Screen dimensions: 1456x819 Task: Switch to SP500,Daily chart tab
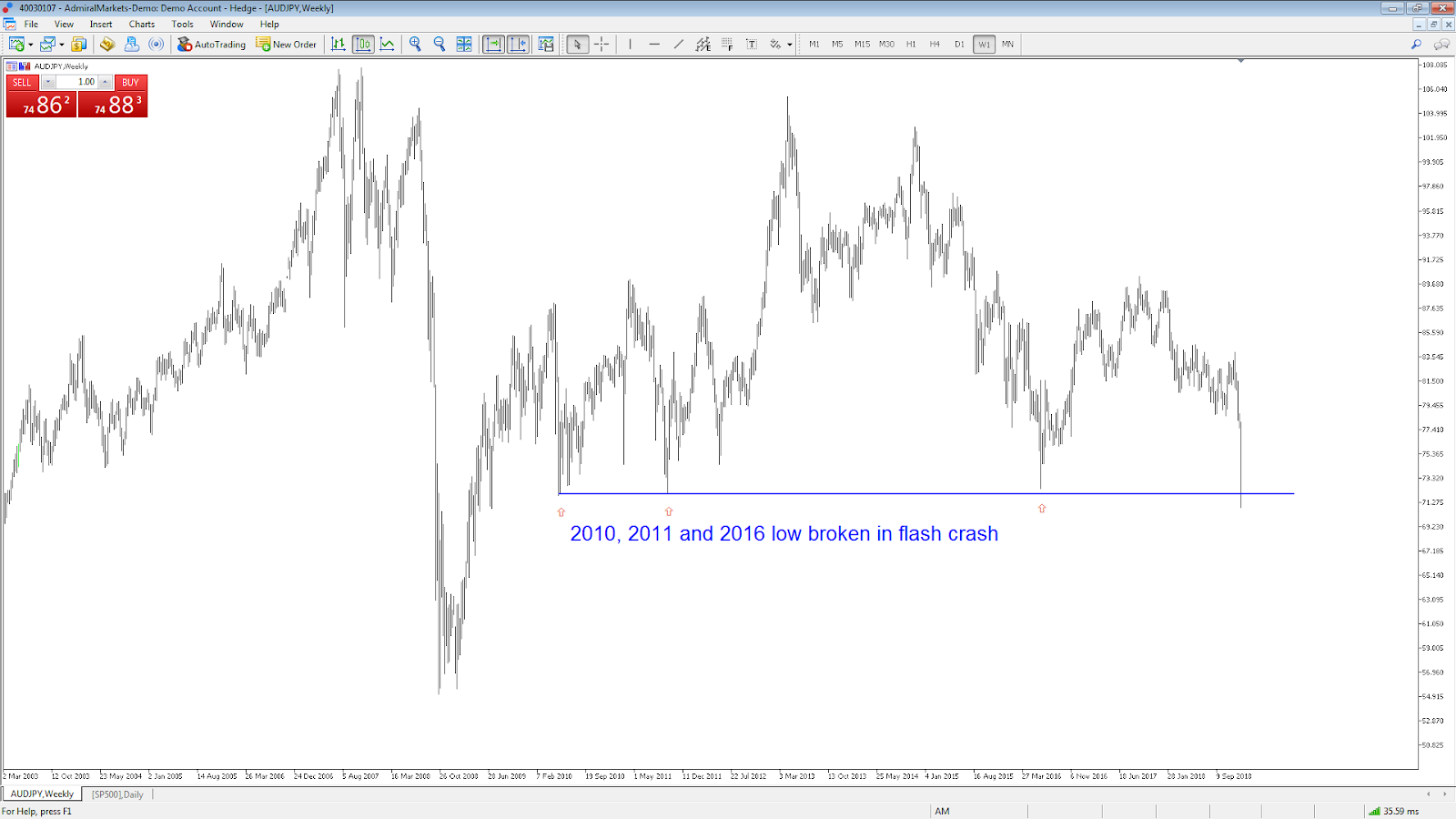pyautogui.click(x=117, y=794)
